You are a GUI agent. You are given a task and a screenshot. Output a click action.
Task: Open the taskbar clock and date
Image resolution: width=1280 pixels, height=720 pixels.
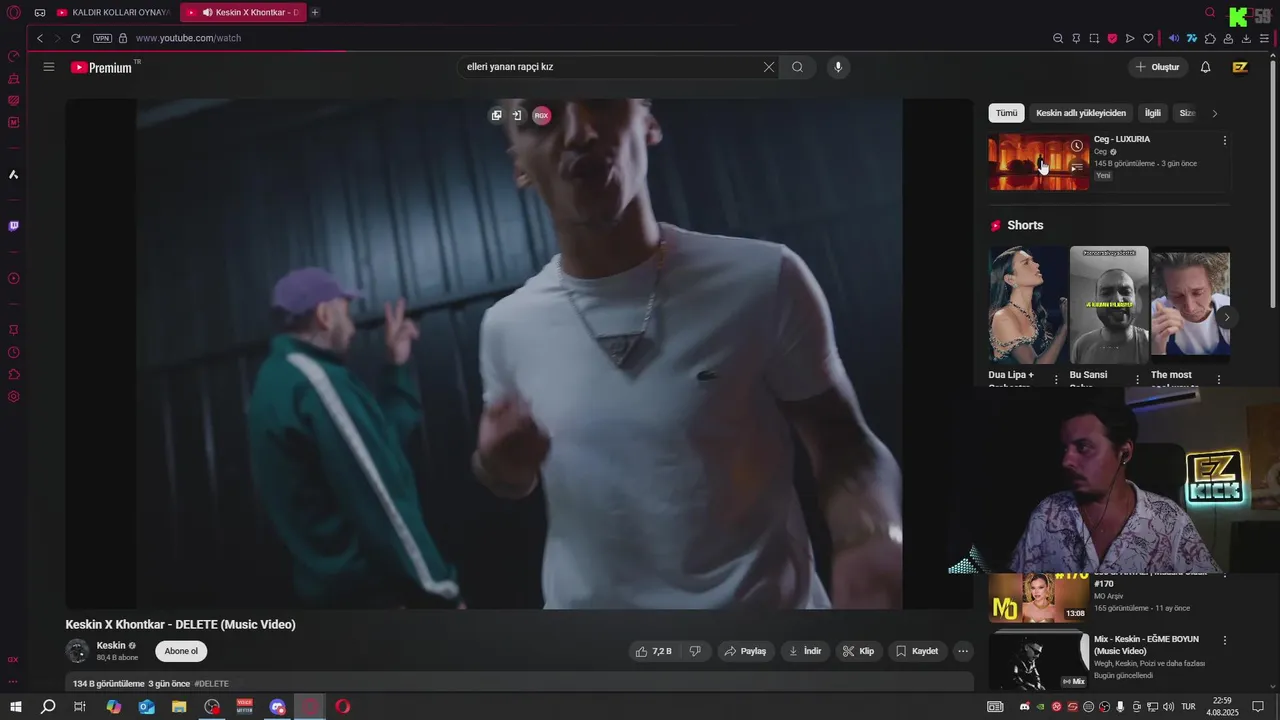pyautogui.click(x=1222, y=706)
